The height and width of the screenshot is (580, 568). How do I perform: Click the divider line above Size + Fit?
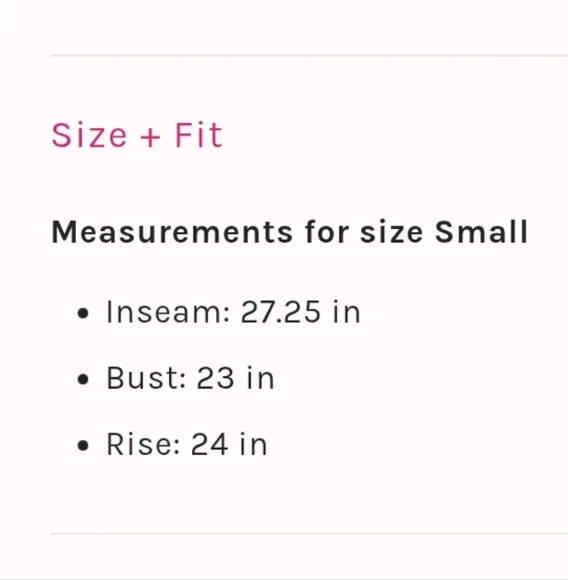tap(309, 55)
